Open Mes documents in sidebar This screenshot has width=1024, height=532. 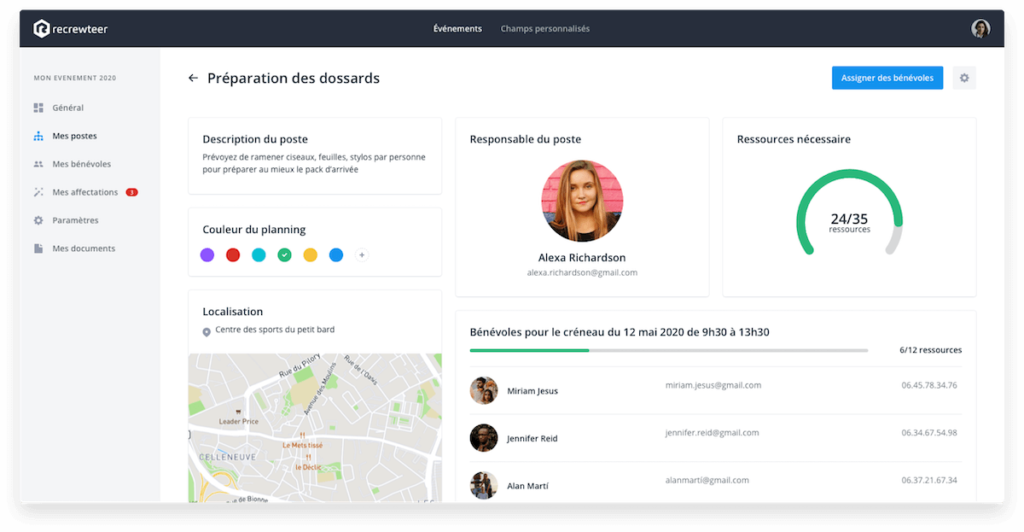point(84,248)
